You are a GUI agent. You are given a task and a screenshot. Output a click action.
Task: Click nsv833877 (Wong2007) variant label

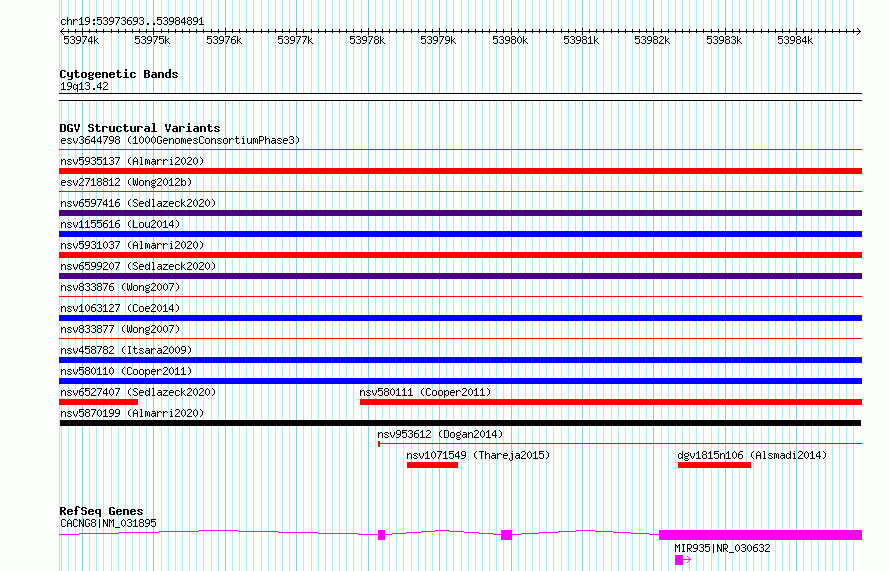coord(120,329)
